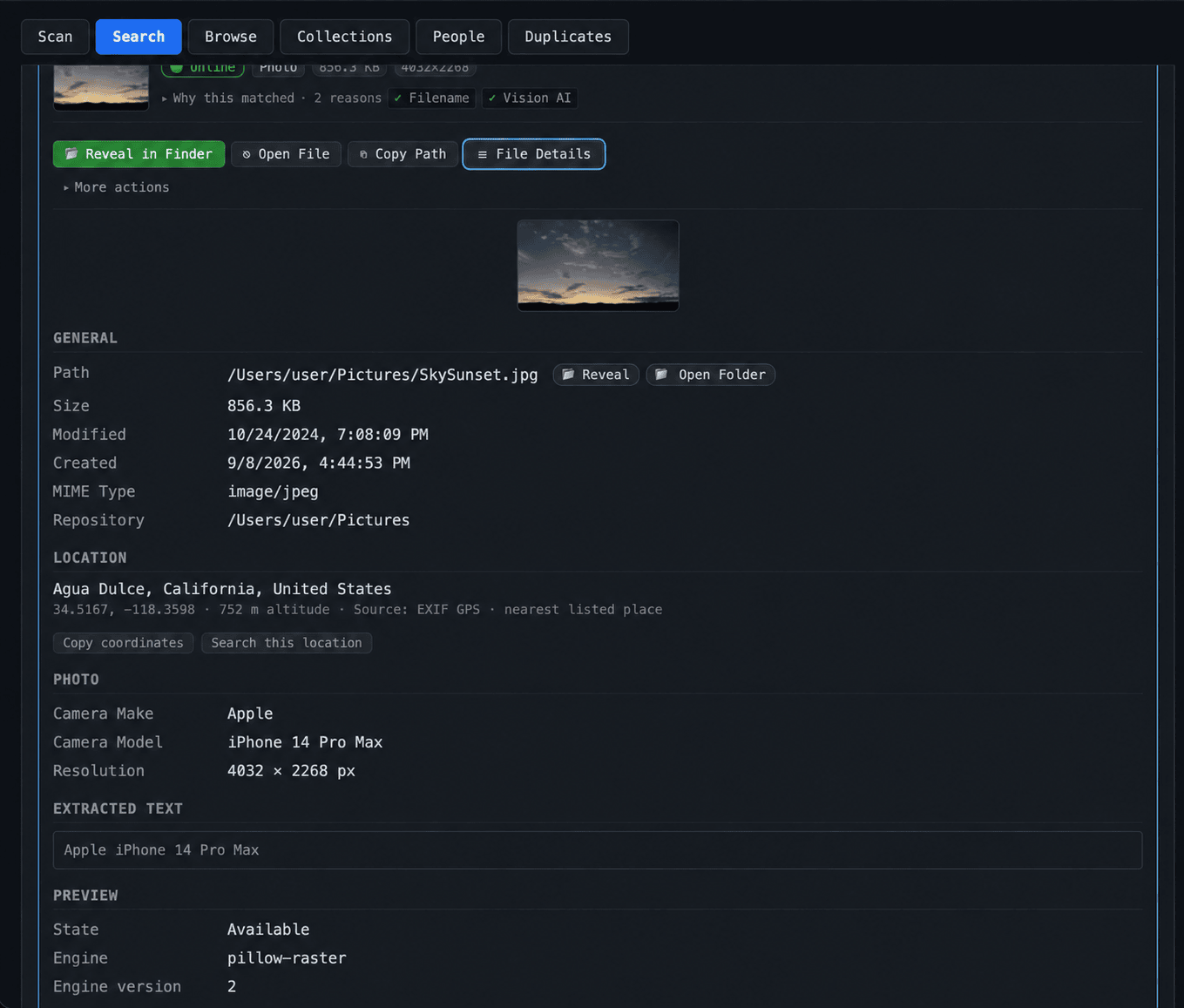This screenshot has height=1008, width=1184.
Task: Go to the People tab
Action: (x=458, y=37)
